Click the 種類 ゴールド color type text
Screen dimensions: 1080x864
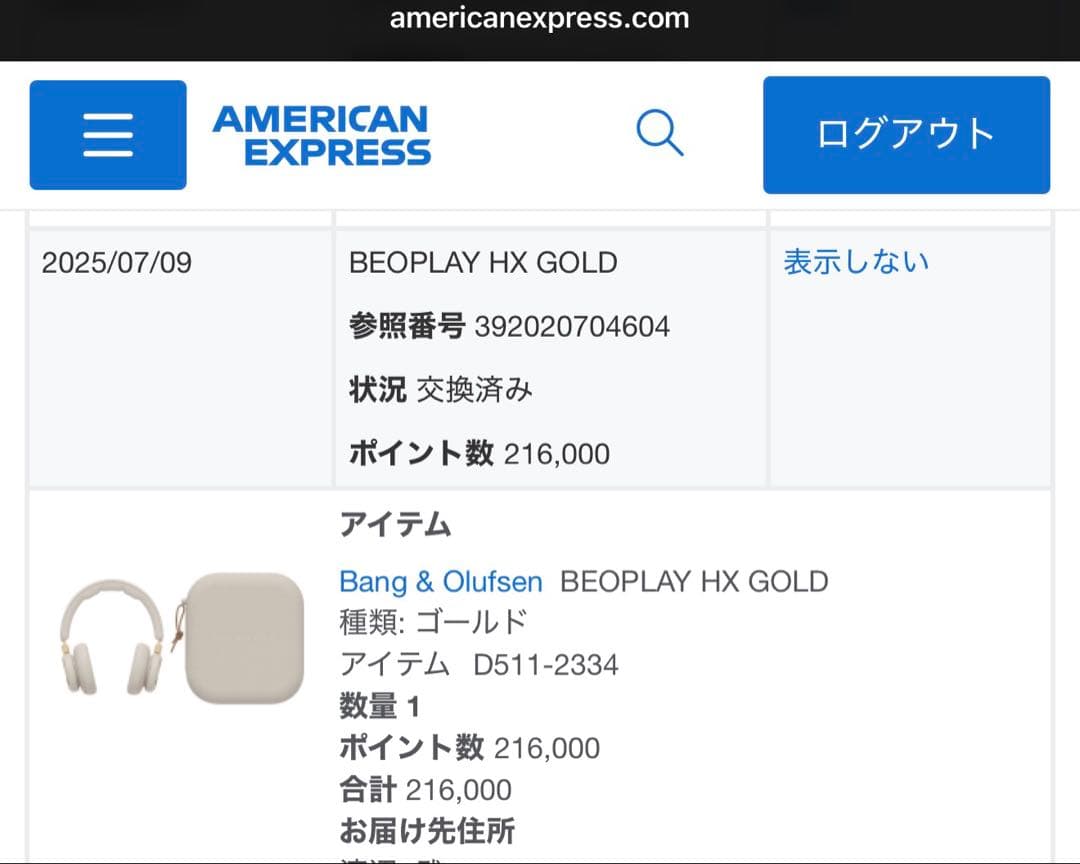pyautogui.click(x=432, y=621)
